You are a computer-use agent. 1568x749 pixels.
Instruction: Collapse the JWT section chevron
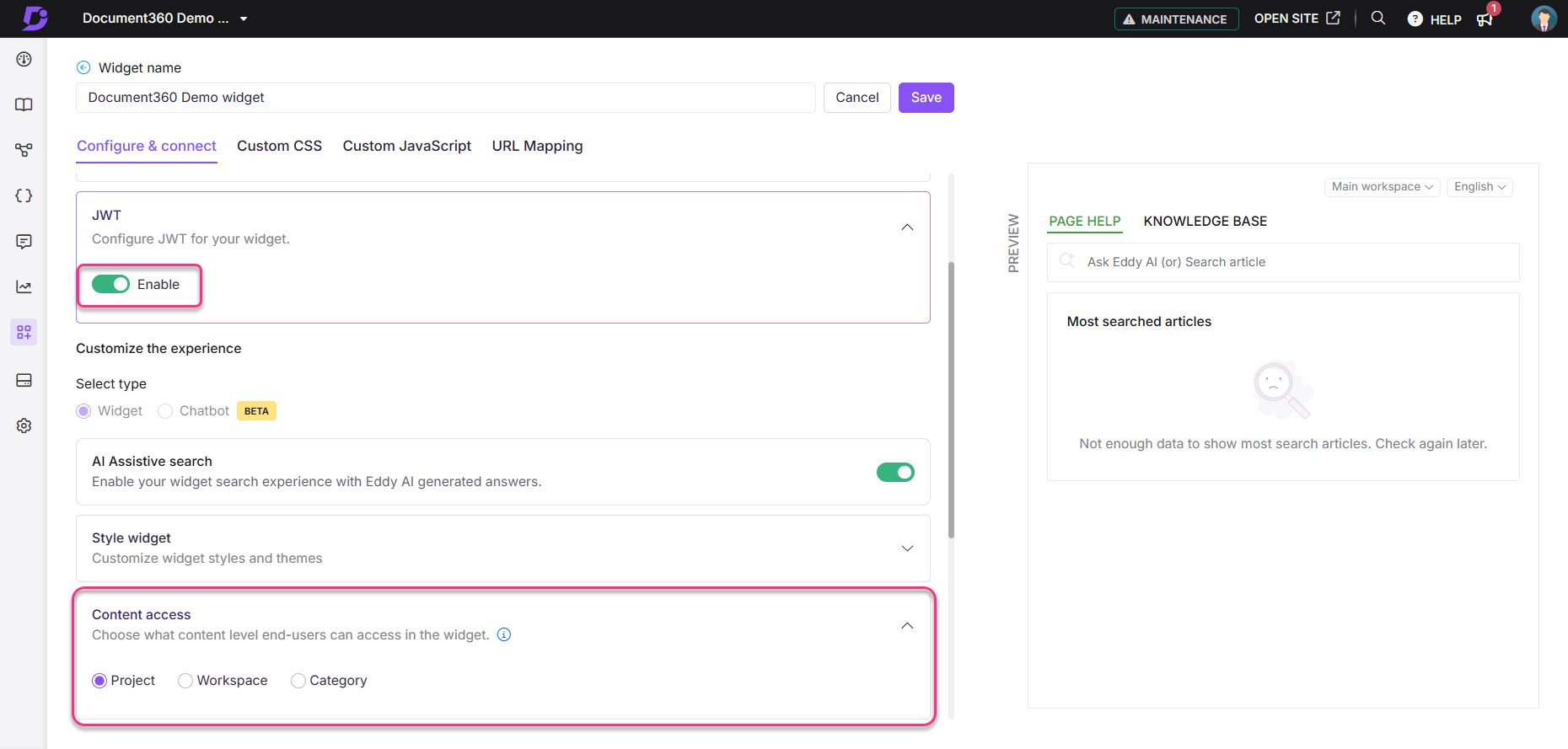[x=907, y=227]
